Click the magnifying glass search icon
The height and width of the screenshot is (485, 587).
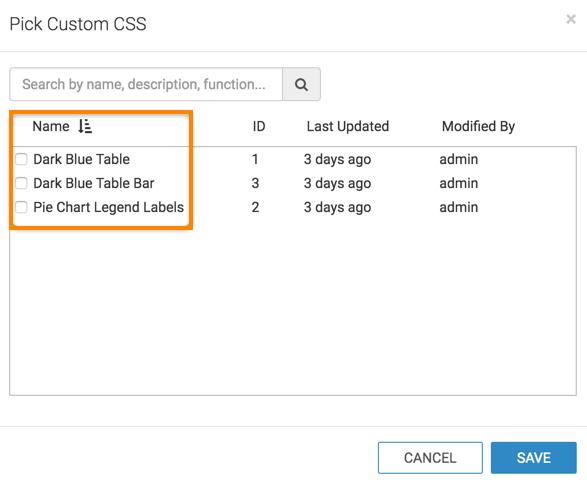click(301, 84)
